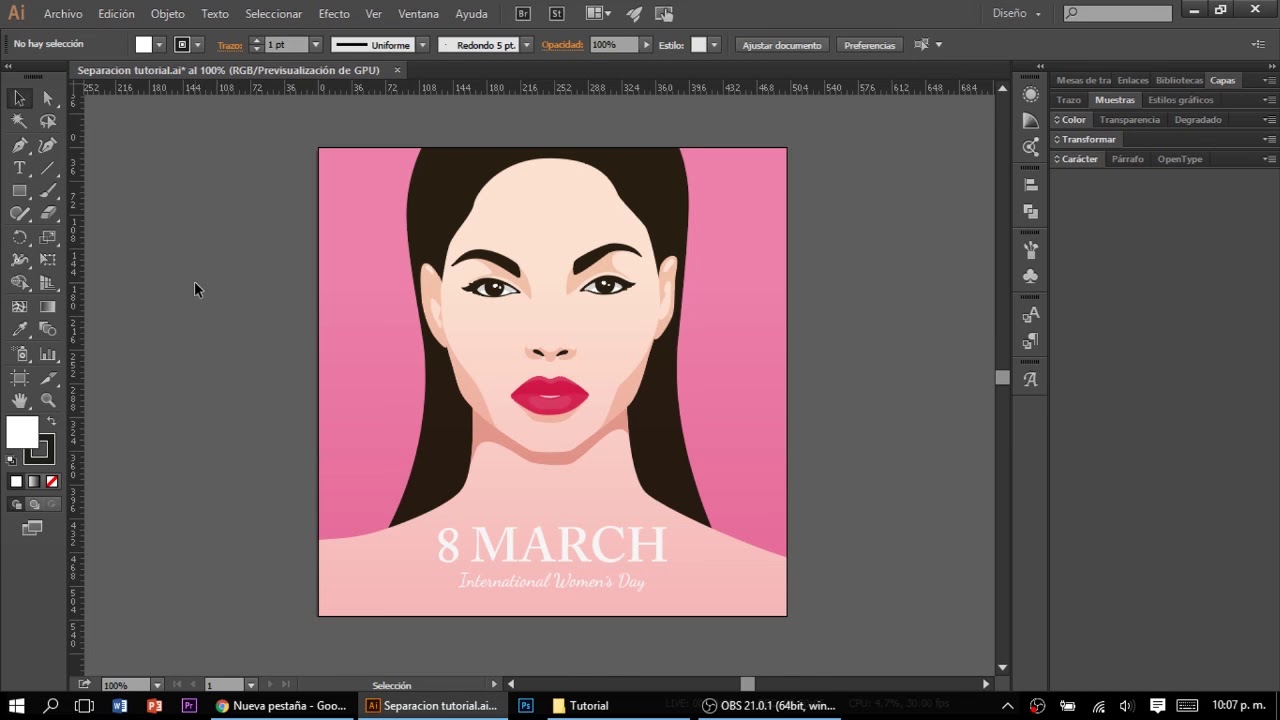Select the Eraser tool

[48, 213]
